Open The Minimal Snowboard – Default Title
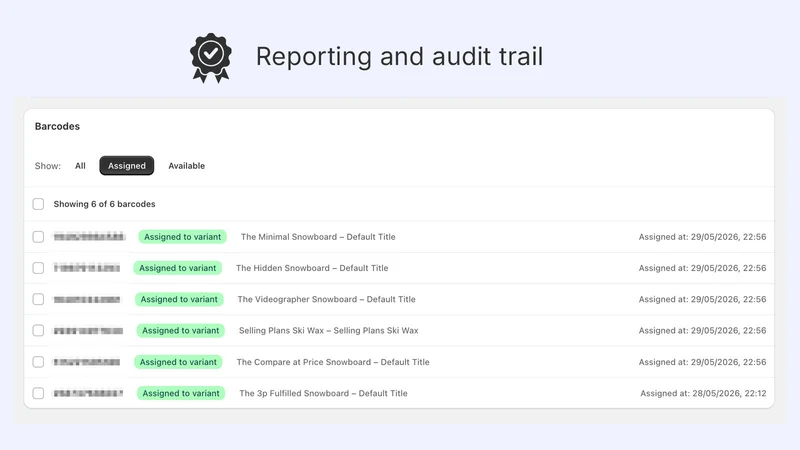 tap(318, 237)
